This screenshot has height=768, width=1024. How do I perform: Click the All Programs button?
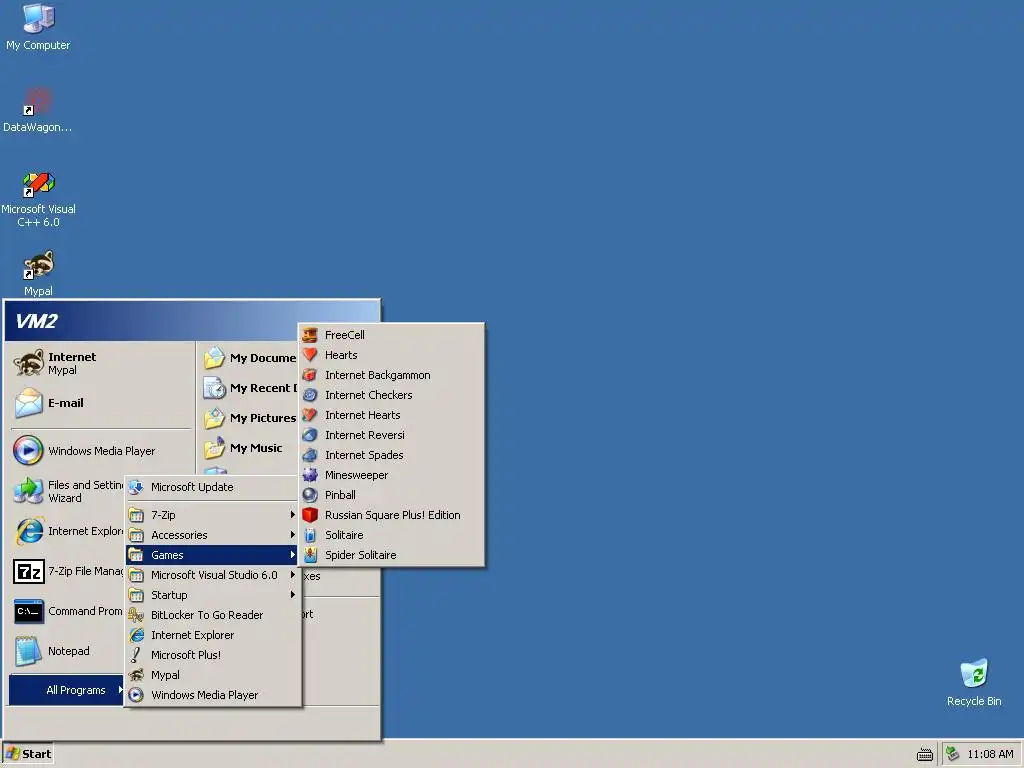67,690
